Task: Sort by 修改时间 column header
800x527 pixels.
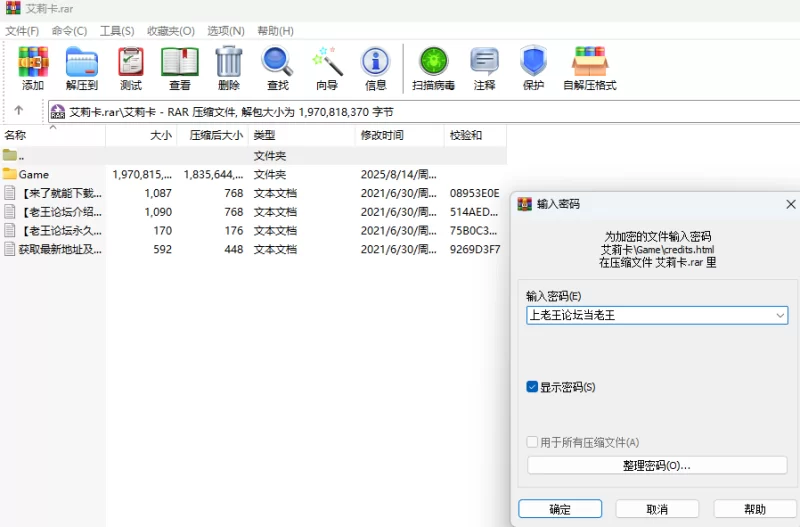Action: pyautogui.click(x=399, y=135)
